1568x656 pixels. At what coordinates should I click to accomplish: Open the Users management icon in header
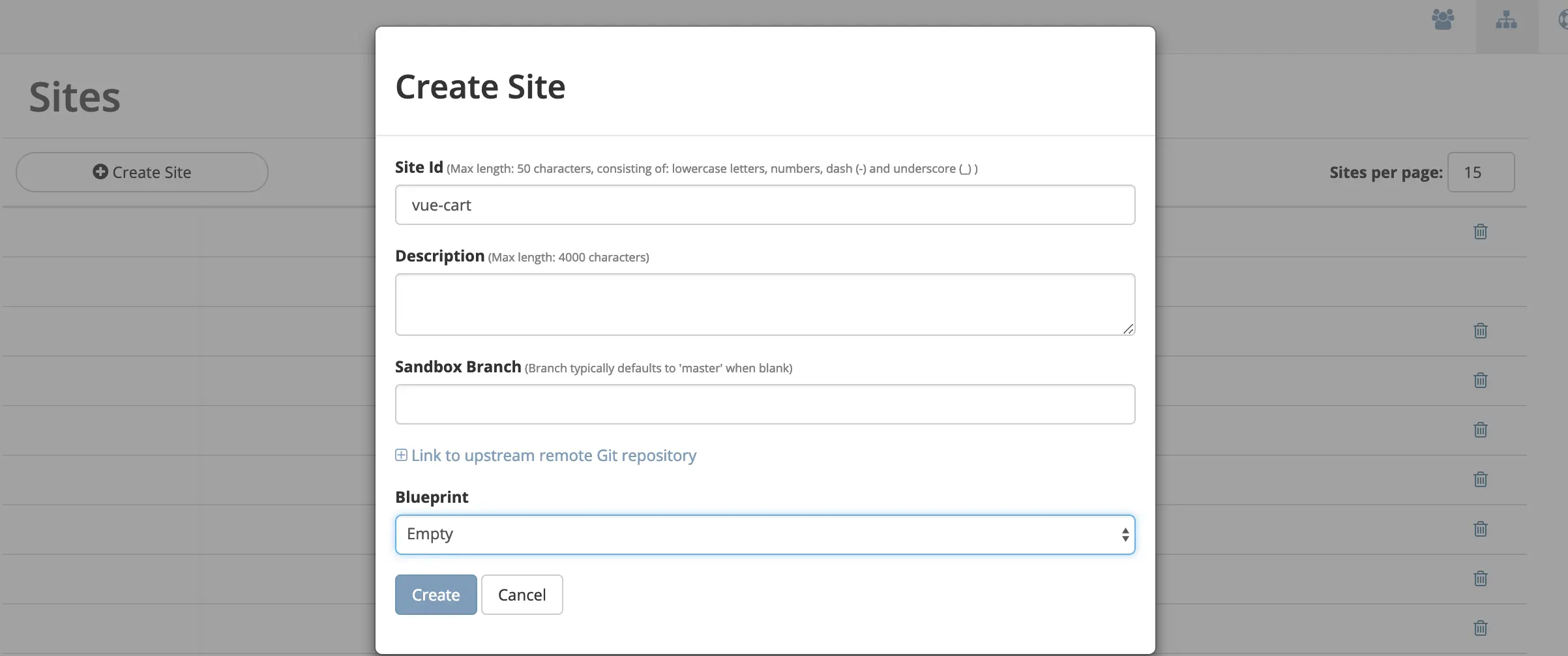click(1442, 20)
